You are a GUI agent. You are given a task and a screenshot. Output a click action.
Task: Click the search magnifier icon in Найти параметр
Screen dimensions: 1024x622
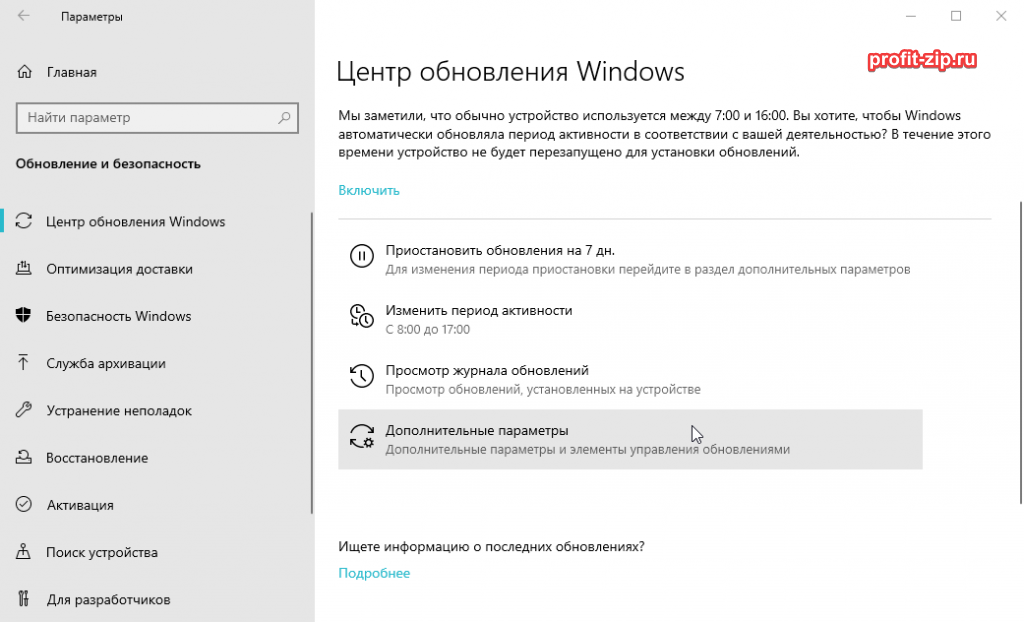coord(285,118)
